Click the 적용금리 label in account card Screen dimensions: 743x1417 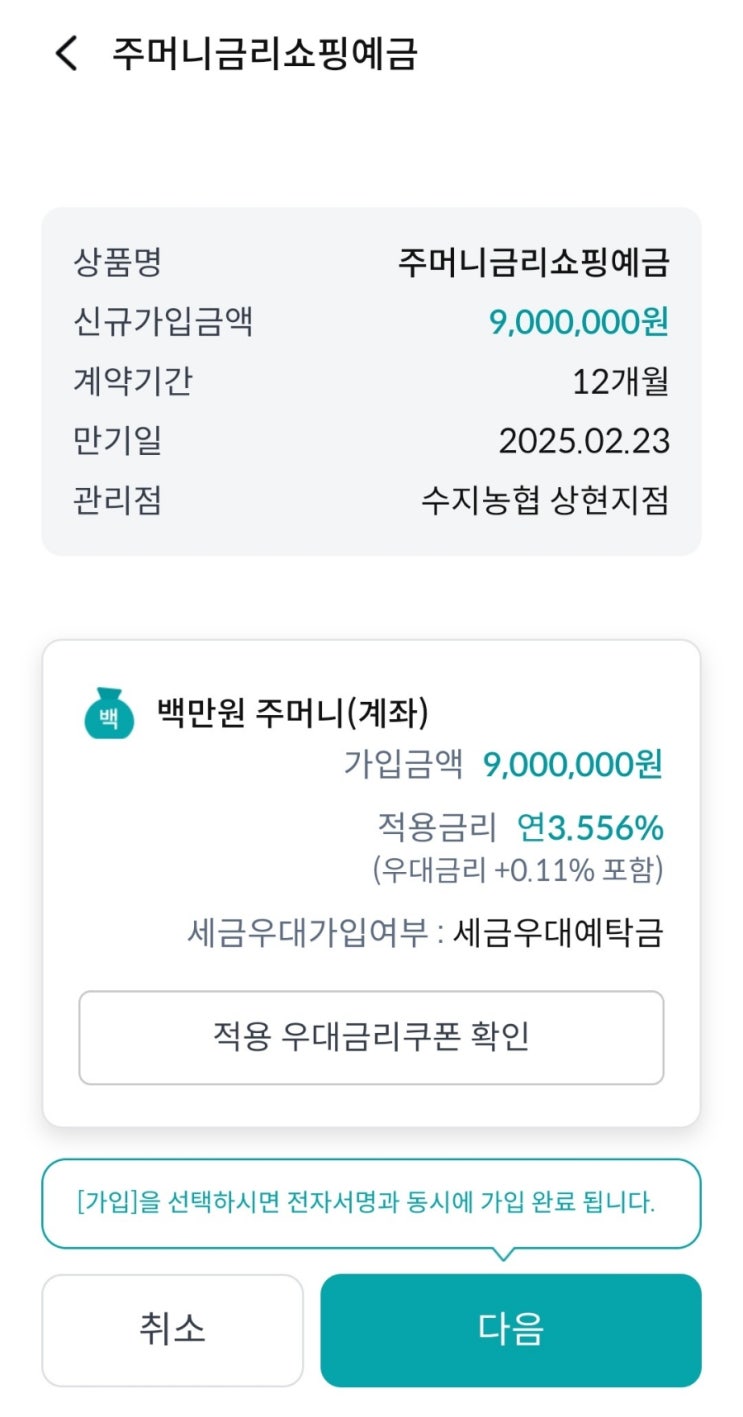[x=436, y=828]
